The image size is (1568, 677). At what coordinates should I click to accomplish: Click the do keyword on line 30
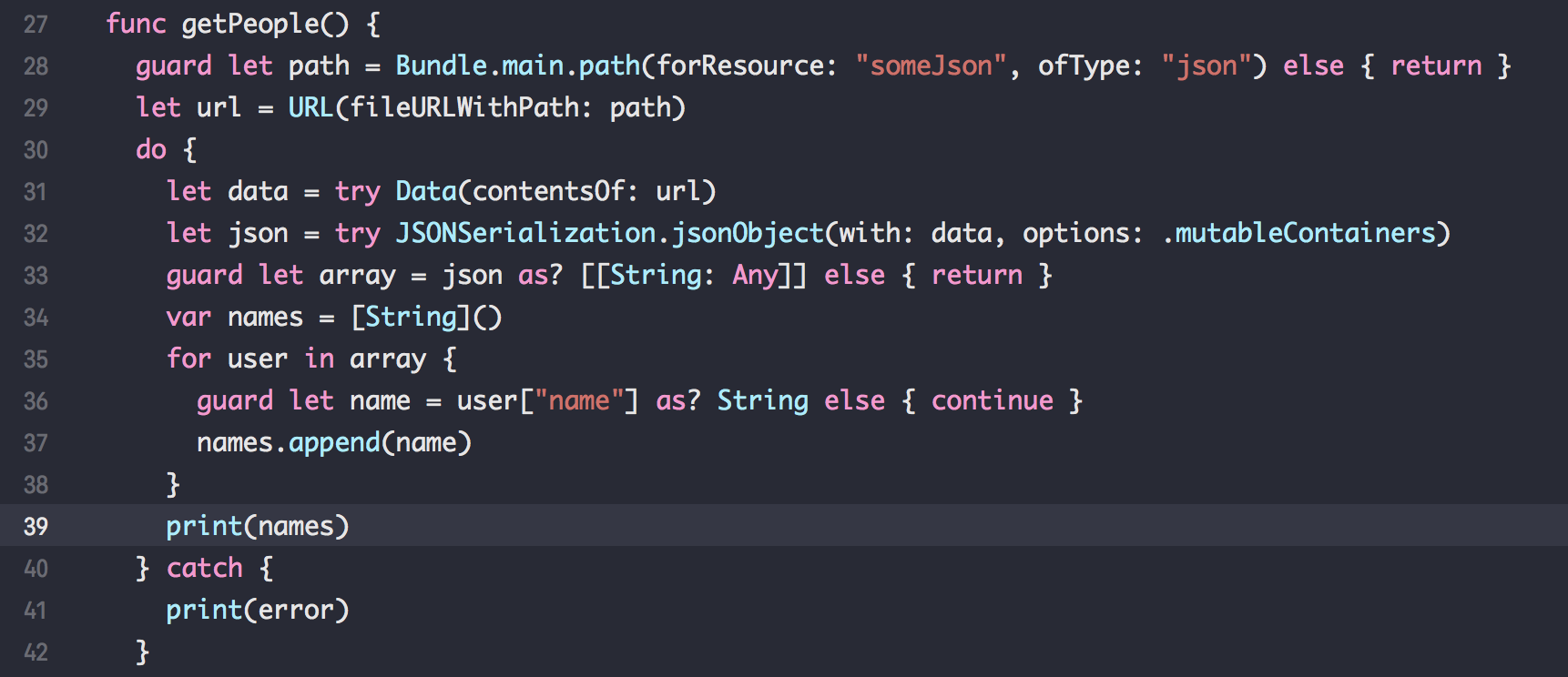[x=151, y=150]
